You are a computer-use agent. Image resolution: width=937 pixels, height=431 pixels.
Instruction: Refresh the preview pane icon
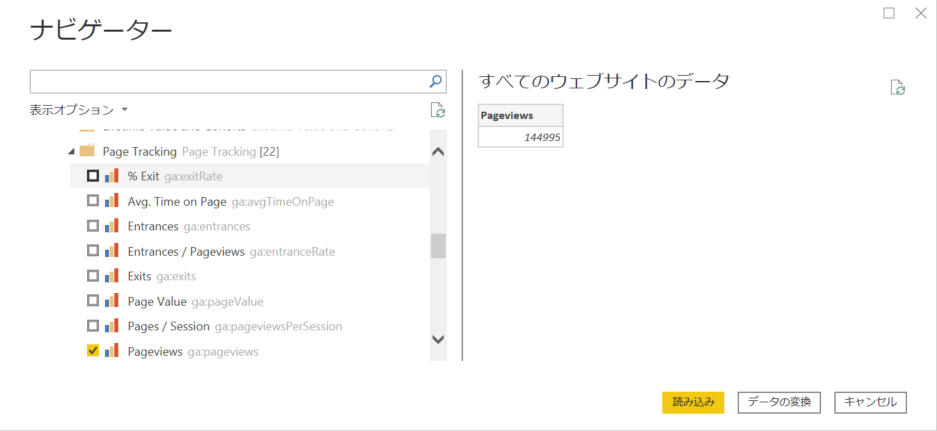[898, 87]
